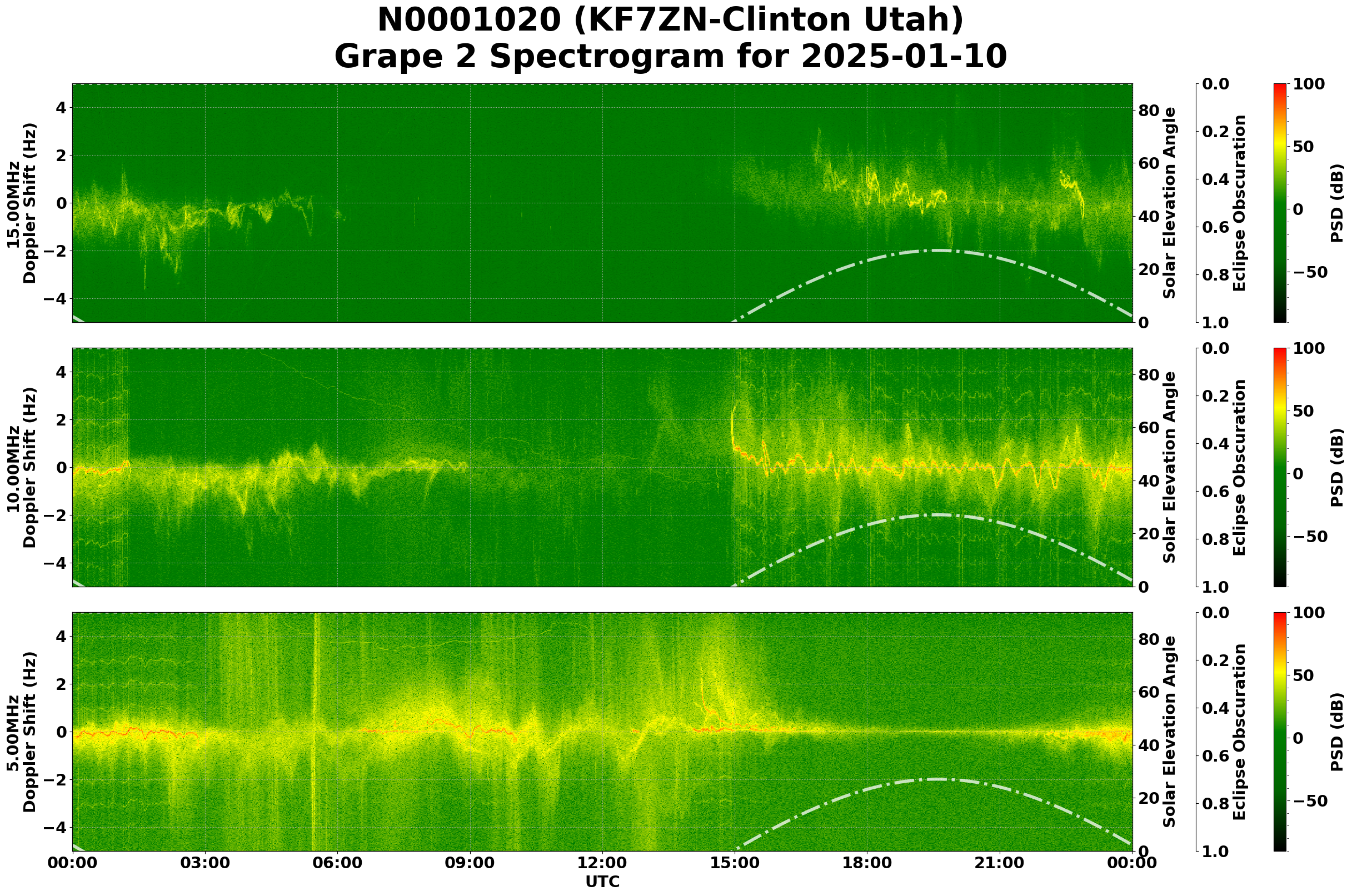Click the top panel PSD colorbar
This screenshot has height=896, width=1352.
coord(1279,203)
